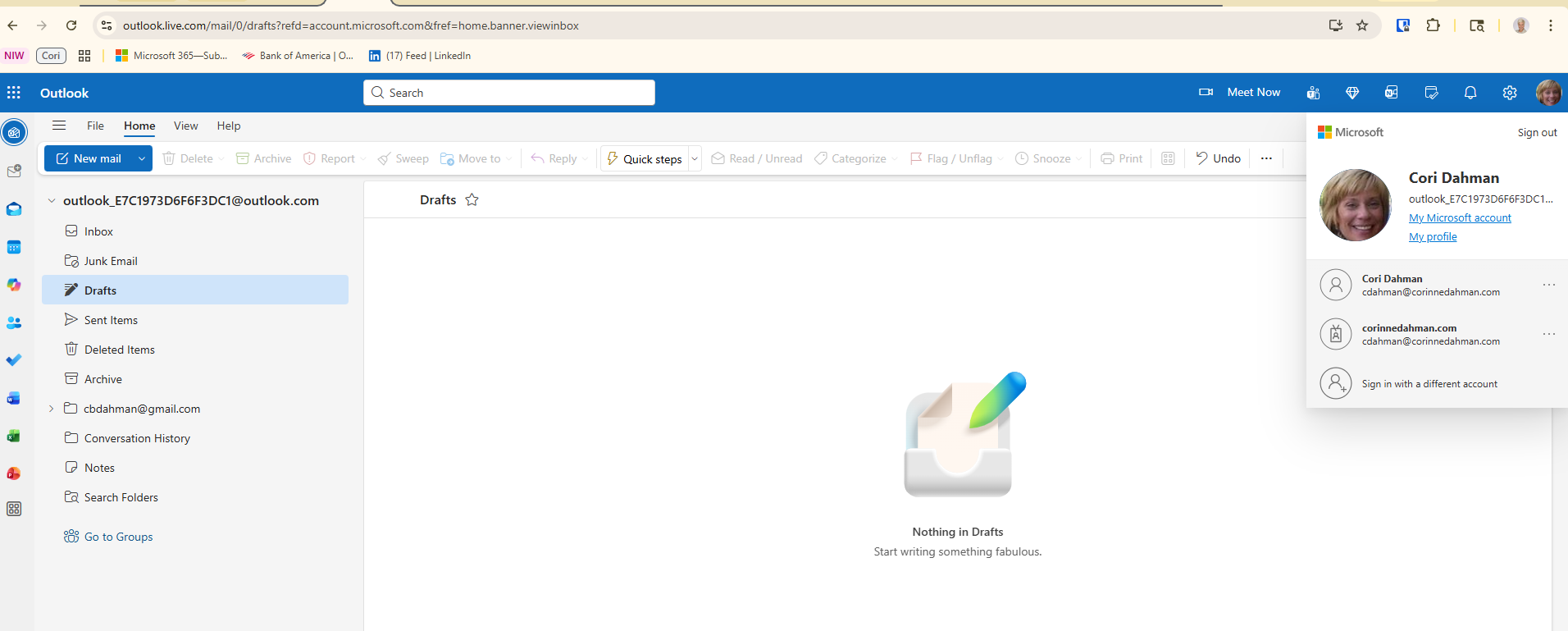The width and height of the screenshot is (1568, 631).
Task: Open My Microsoft account link
Action: [x=1460, y=218]
